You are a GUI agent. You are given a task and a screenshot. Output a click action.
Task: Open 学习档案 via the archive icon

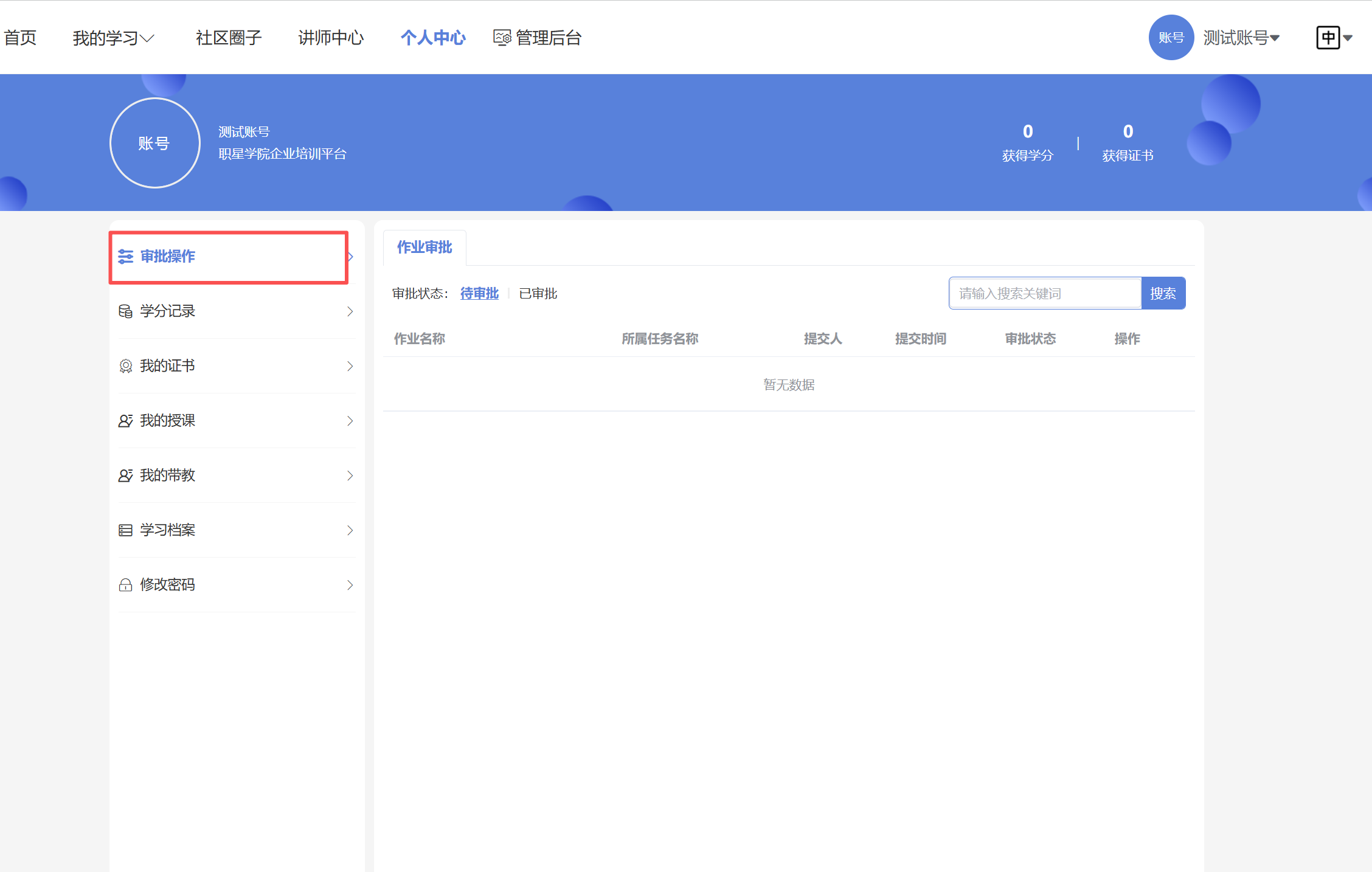coord(126,530)
